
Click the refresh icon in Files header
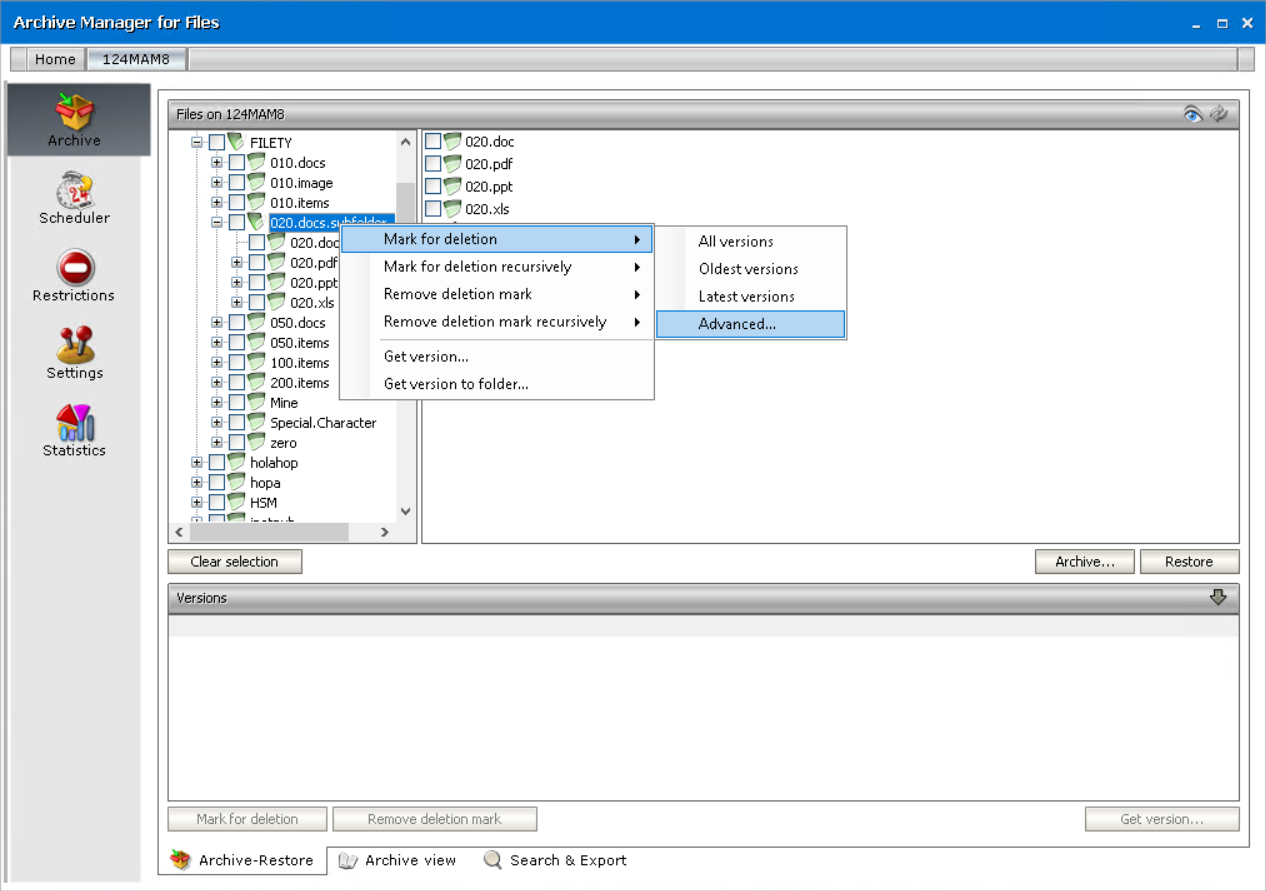(x=1219, y=114)
